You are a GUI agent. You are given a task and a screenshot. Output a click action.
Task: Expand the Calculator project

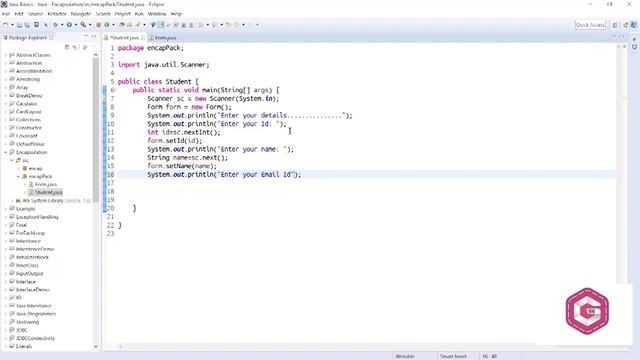[x=6, y=104]
